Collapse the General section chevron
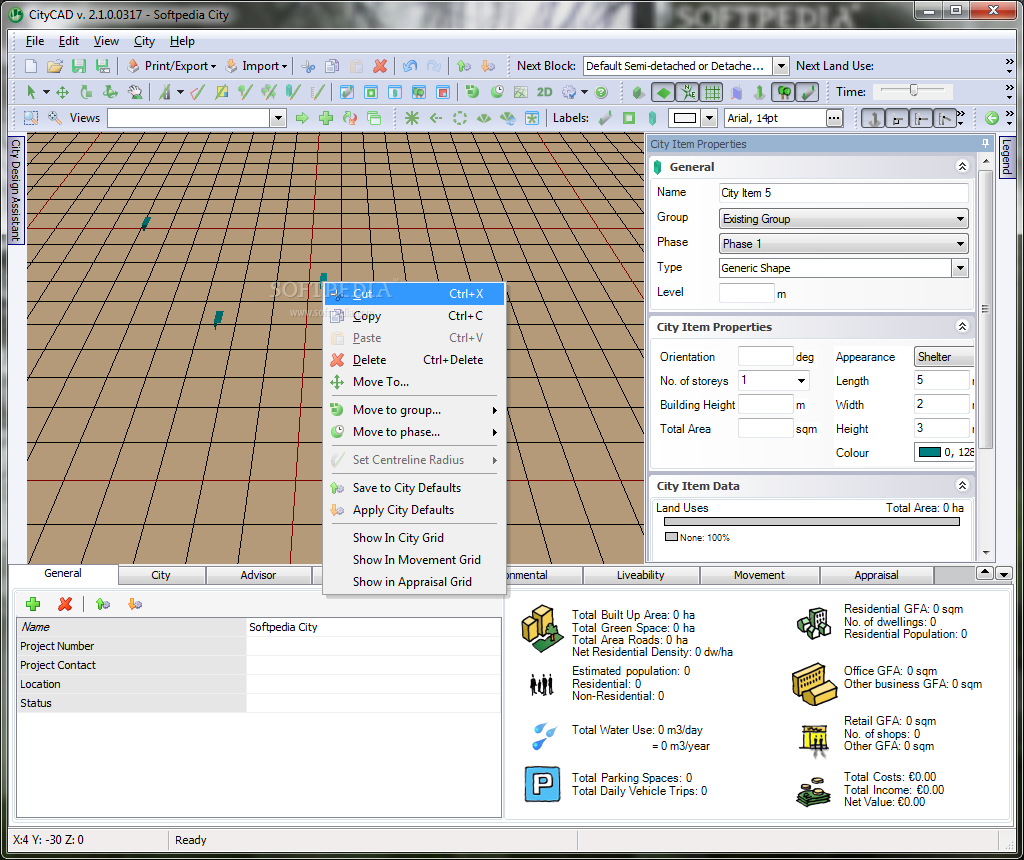This screenshot has width=1024, height=860. (962, 167)
